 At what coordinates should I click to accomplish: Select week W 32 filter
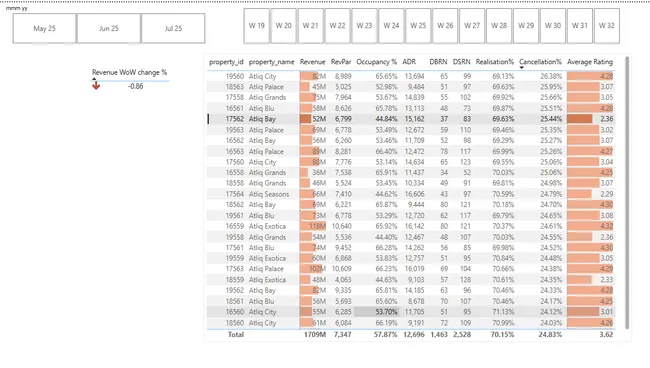point(607,26)
